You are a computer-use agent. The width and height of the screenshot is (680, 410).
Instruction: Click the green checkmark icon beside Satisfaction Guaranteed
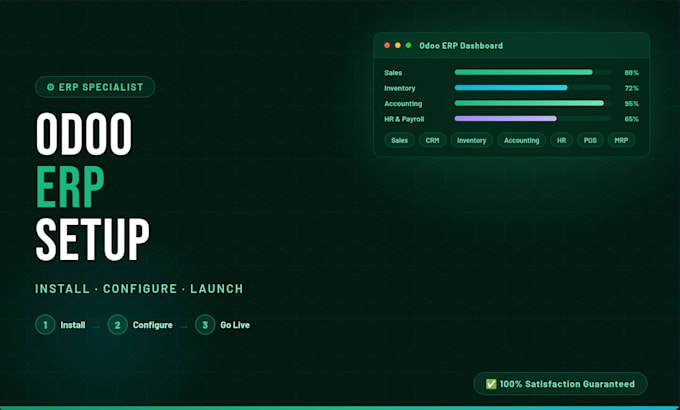[490, 384]
